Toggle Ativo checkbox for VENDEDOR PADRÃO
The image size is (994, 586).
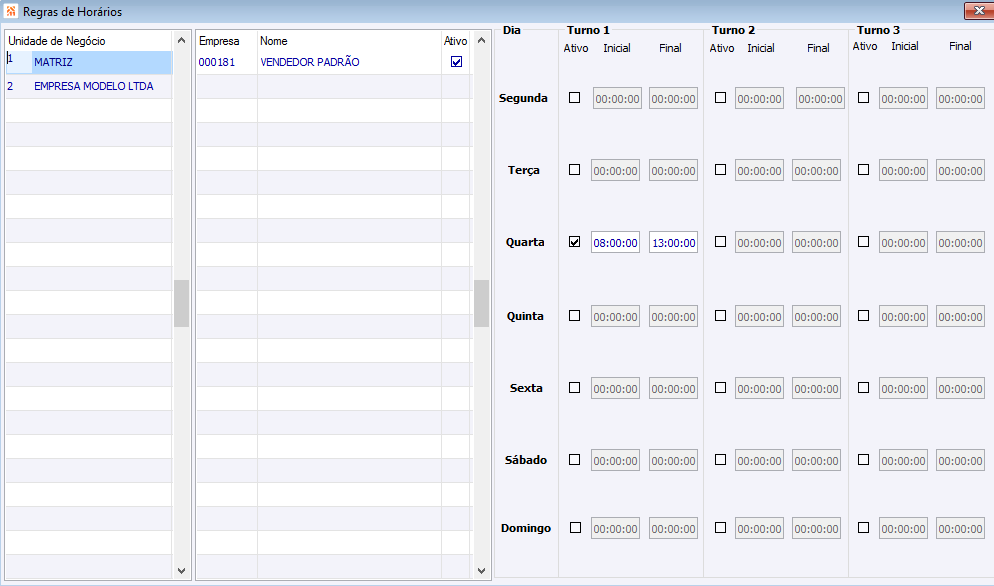point(456,62)
